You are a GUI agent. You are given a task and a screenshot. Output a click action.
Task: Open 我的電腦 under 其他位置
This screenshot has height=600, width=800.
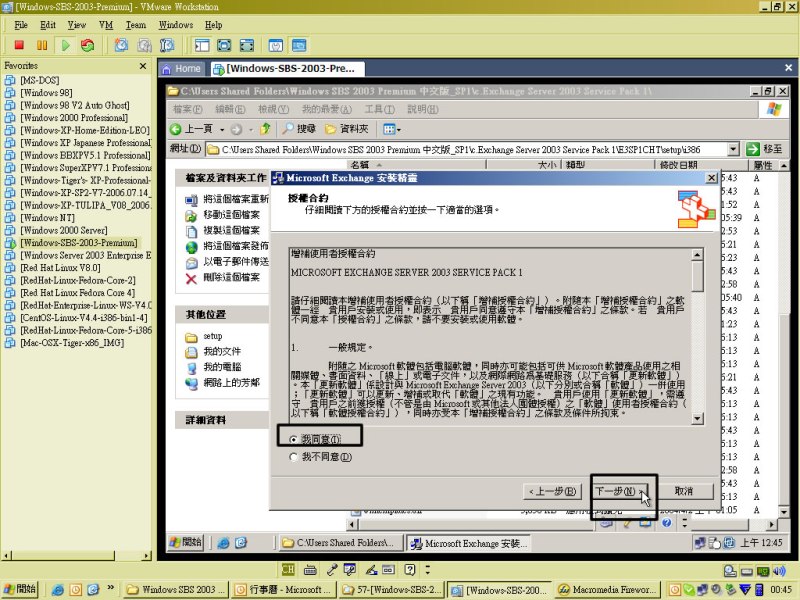point(222,367)
